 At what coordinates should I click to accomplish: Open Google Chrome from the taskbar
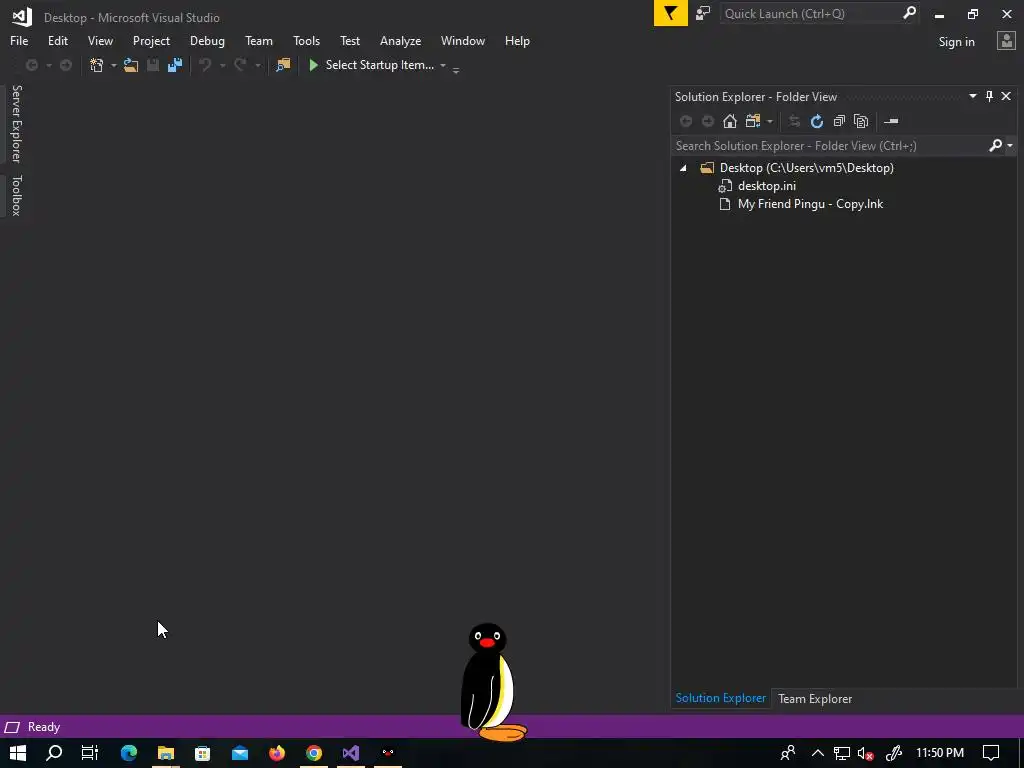coord(314,753)
